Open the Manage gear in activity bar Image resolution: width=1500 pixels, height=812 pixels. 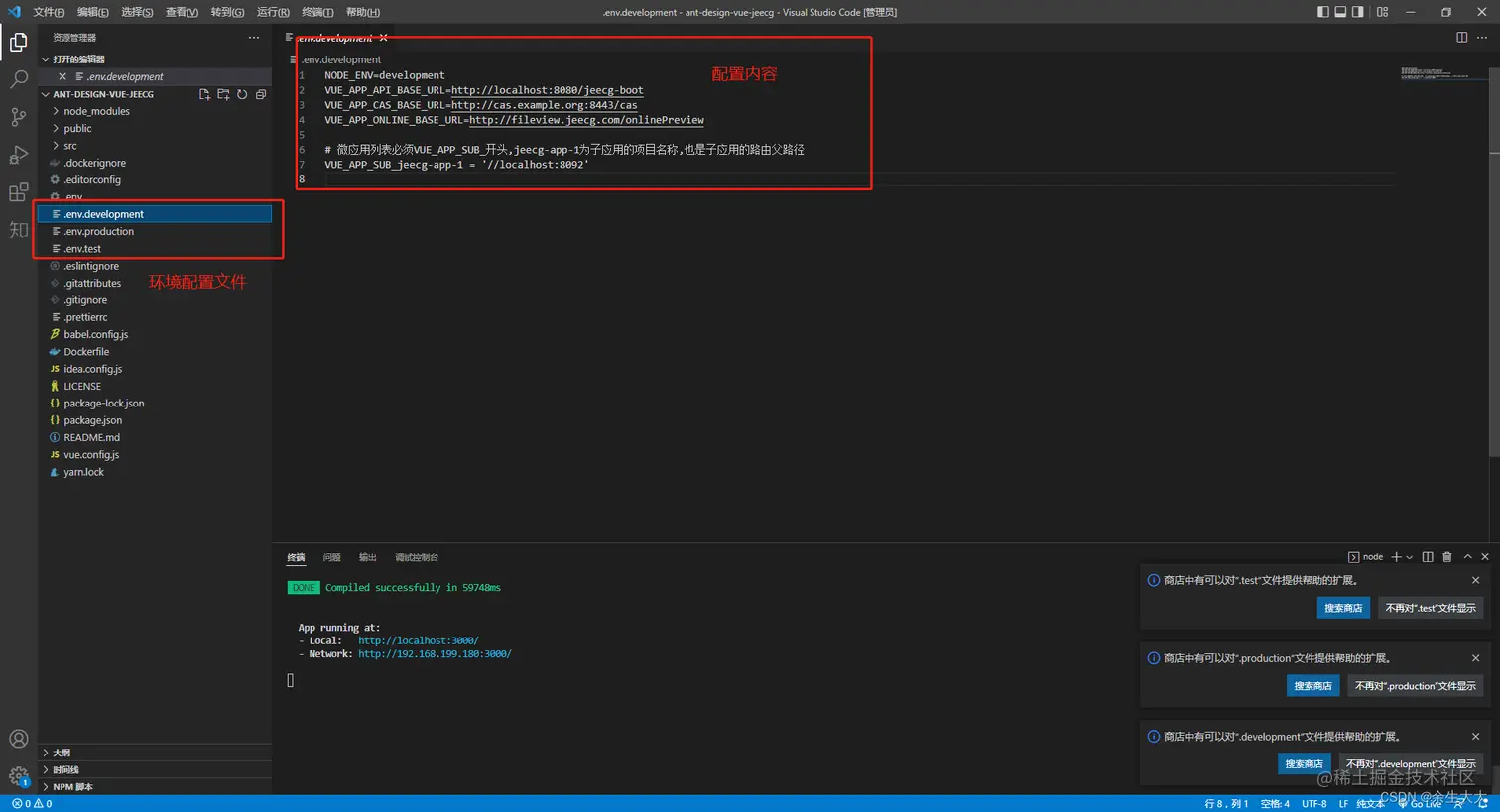pyautogui.click(x=18, y=775)
